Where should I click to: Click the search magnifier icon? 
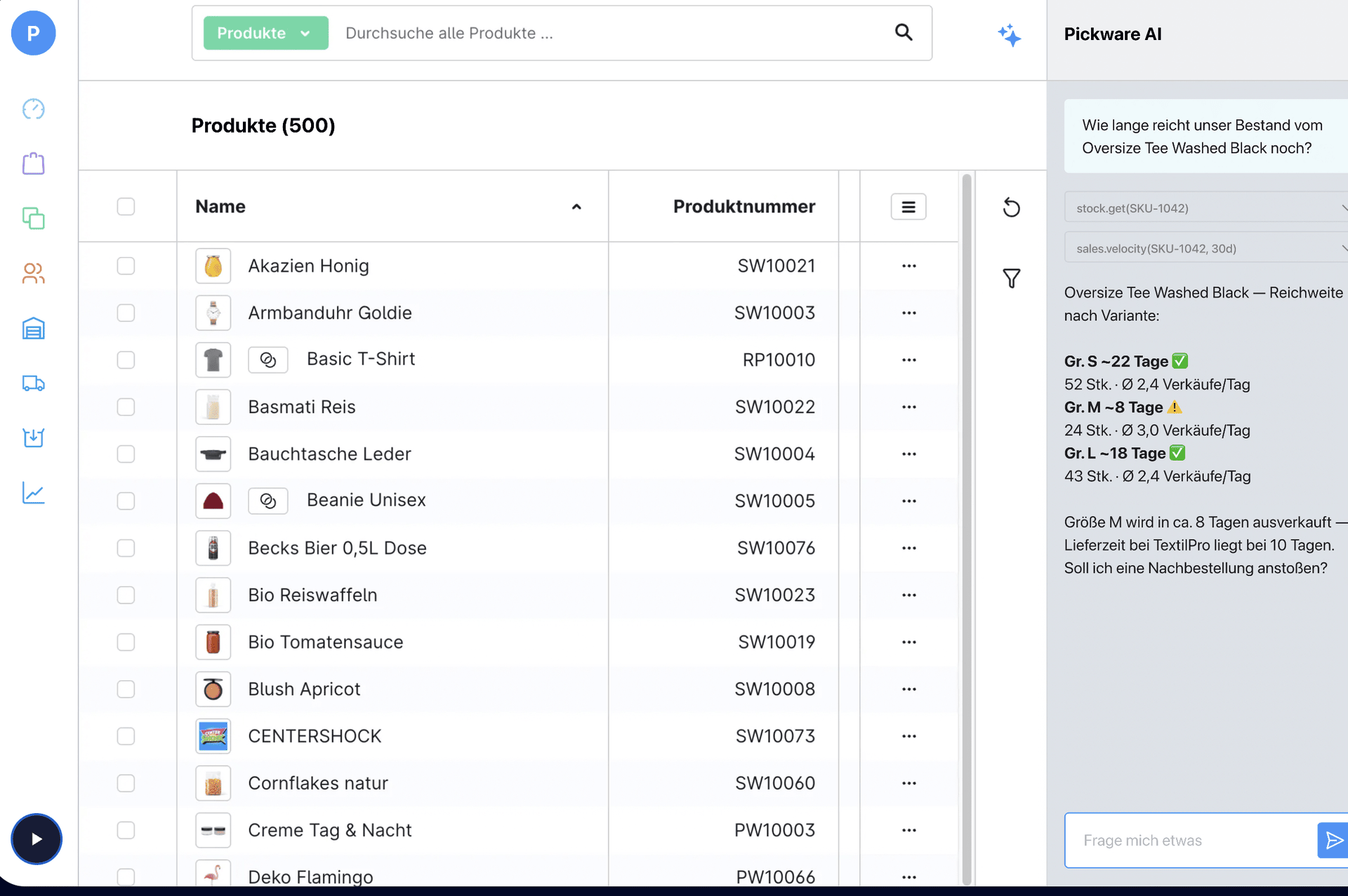(x=904, y=32)
